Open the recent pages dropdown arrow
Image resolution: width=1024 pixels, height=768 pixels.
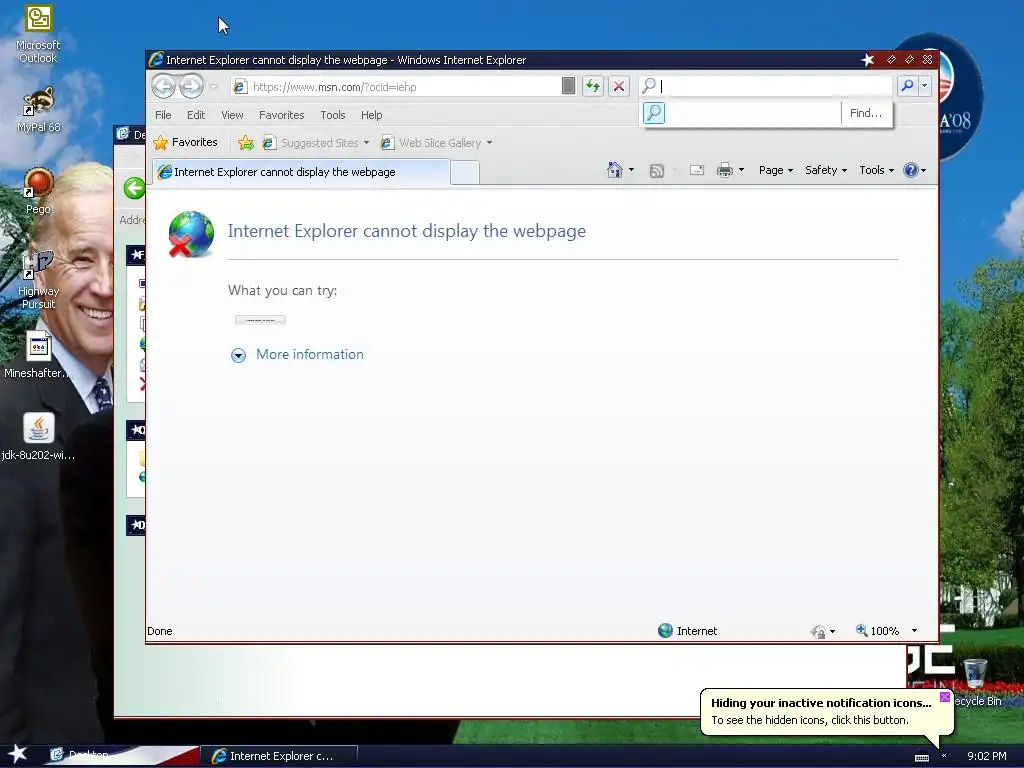(214, 86)
